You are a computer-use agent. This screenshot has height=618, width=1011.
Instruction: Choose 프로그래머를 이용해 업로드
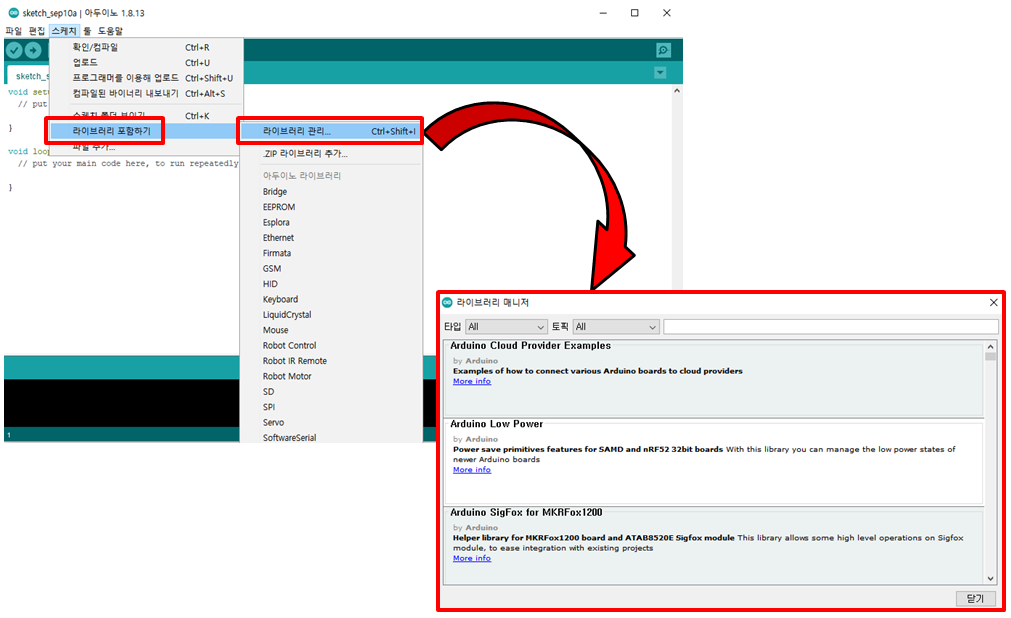tap(146, 78)
